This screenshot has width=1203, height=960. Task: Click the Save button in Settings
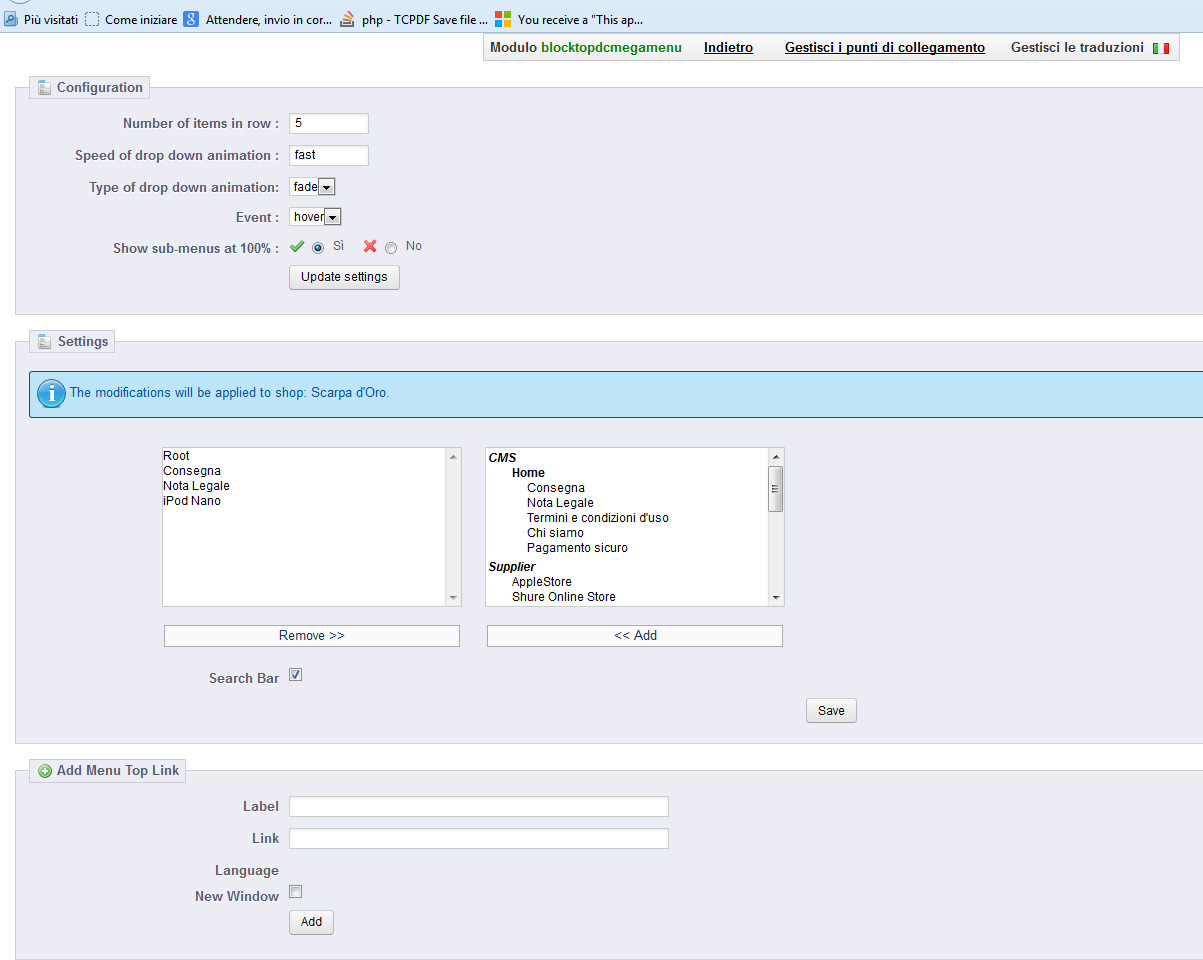[x=831, y=711]
